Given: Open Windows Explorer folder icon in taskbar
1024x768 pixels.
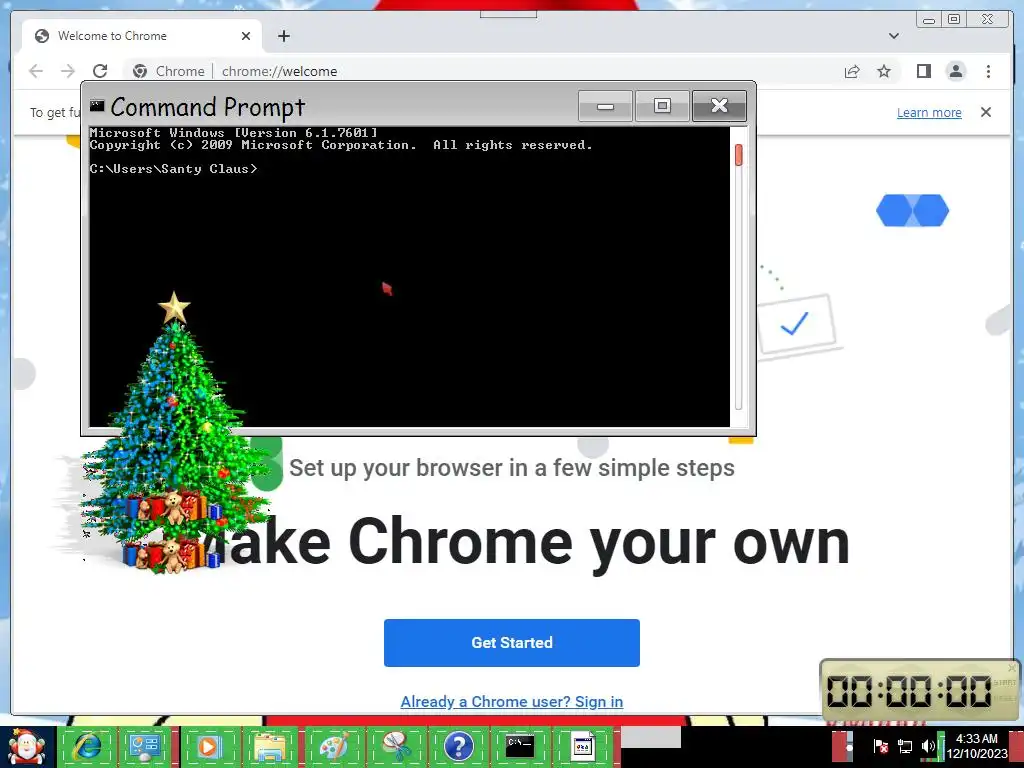Looking at the screenshot, I should pos(271,747).
